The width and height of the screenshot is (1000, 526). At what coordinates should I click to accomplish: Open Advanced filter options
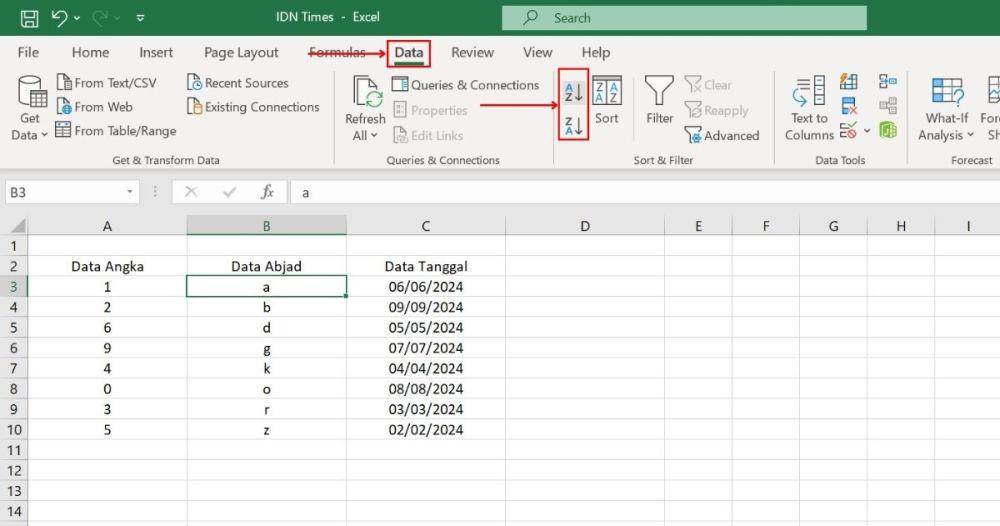pyautogui.click(x=722, y=135)
